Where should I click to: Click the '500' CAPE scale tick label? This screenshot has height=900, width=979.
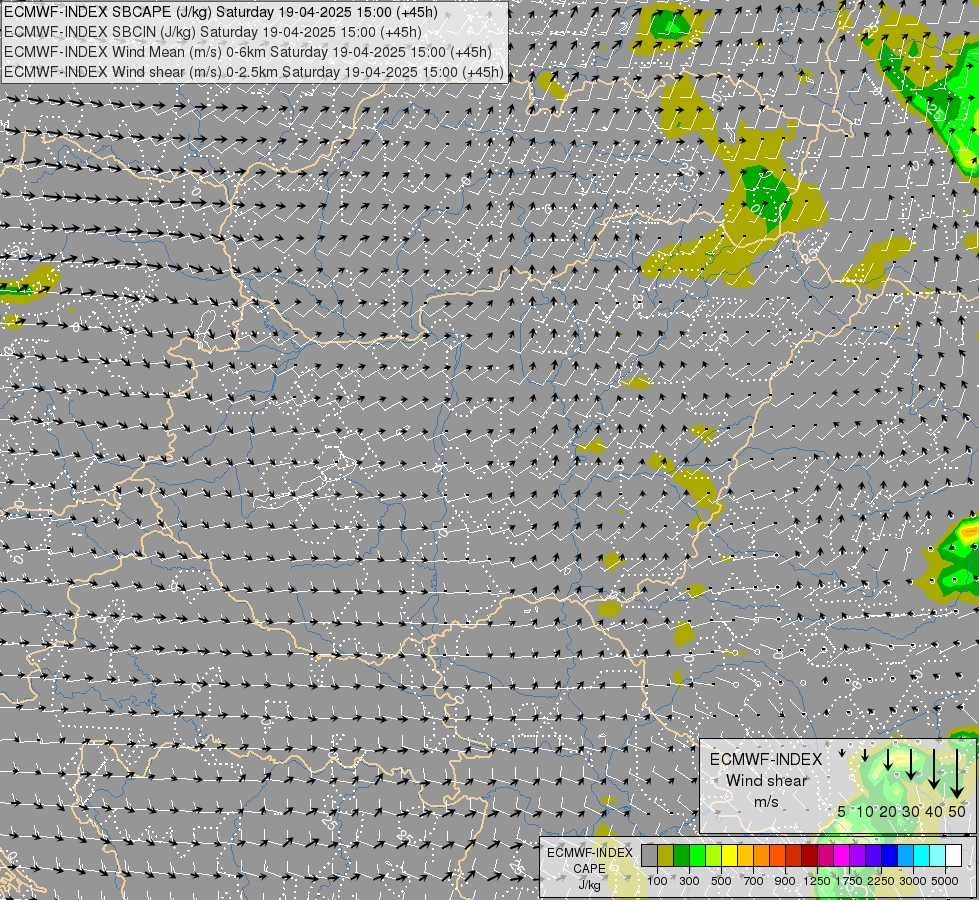click(x=722, y=881)
